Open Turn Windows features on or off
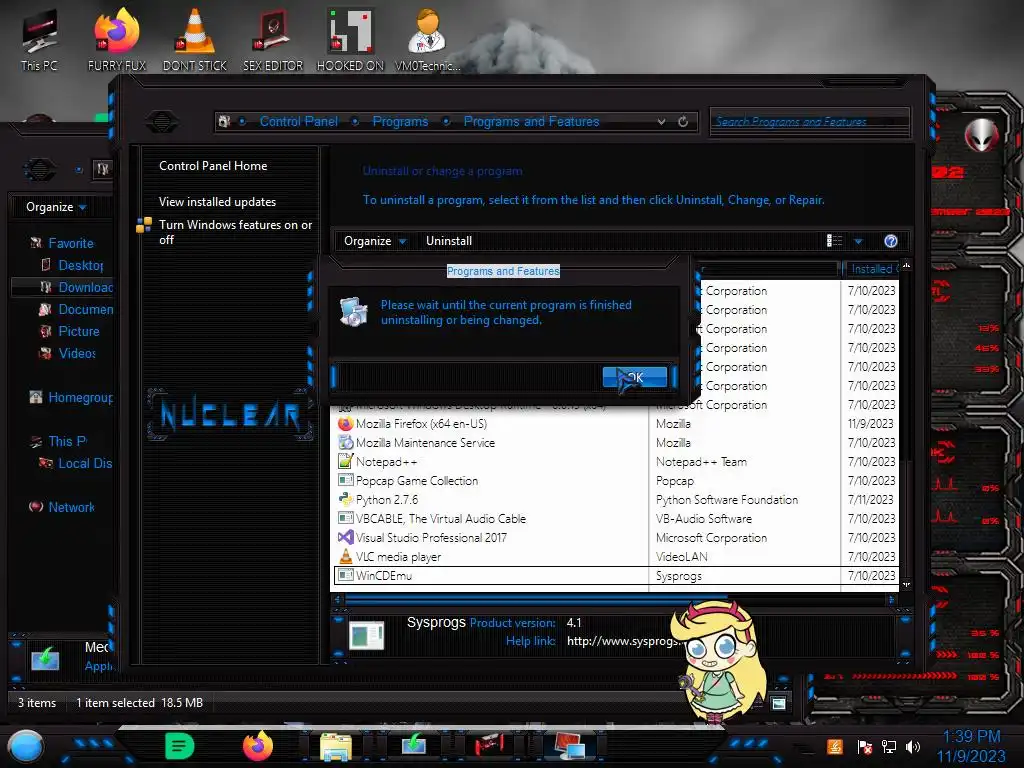The height and width of the screenshot is (768, 1024). [x=235, y=232]
